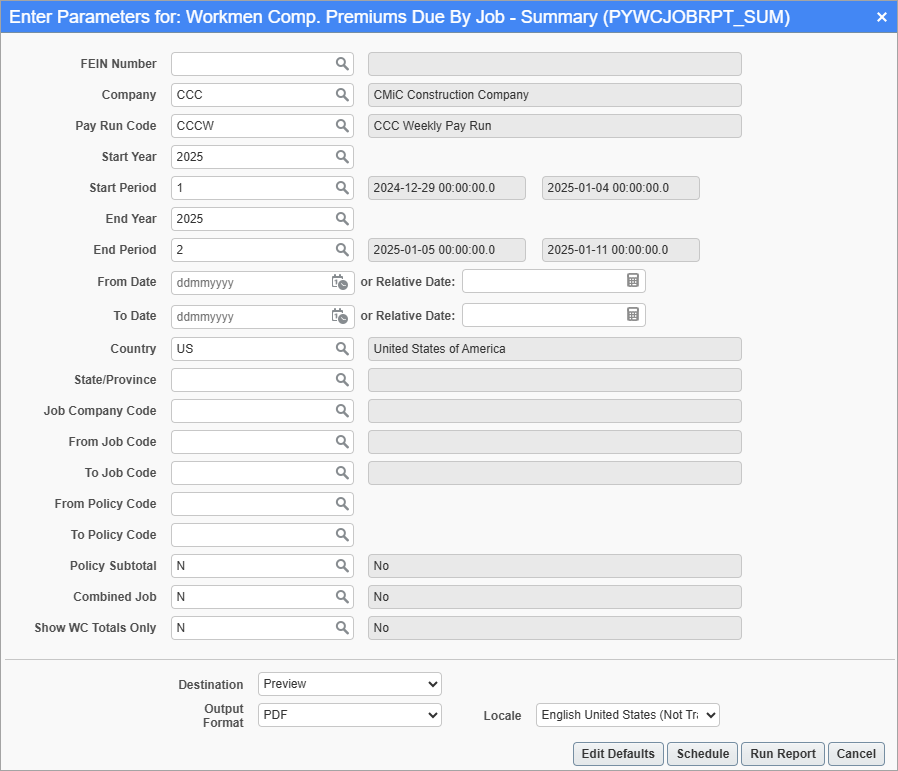Click the Pay Run Code lookup icon

pos(342,126)
